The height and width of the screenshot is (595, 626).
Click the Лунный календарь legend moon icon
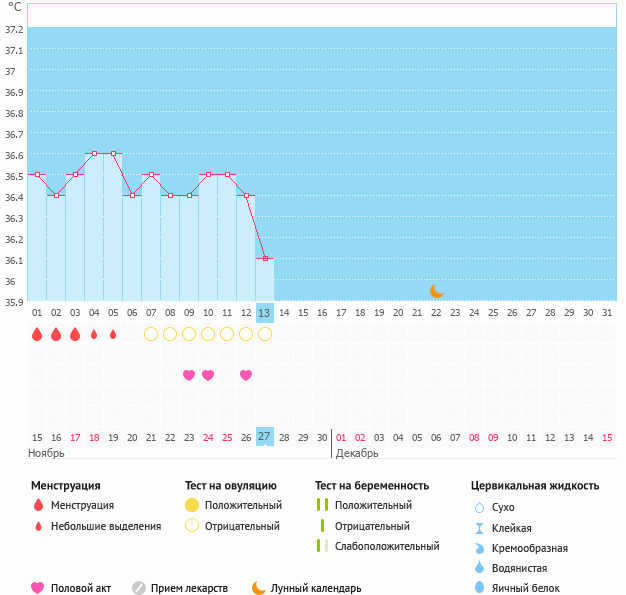point(259,588)
